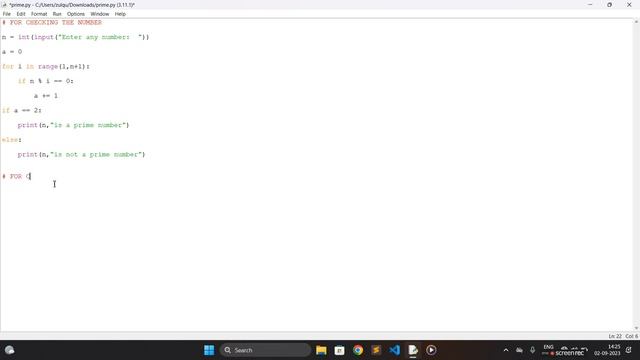Minimize the IDLE window
The width and height of the screenshot is (640, 360).
590,5
